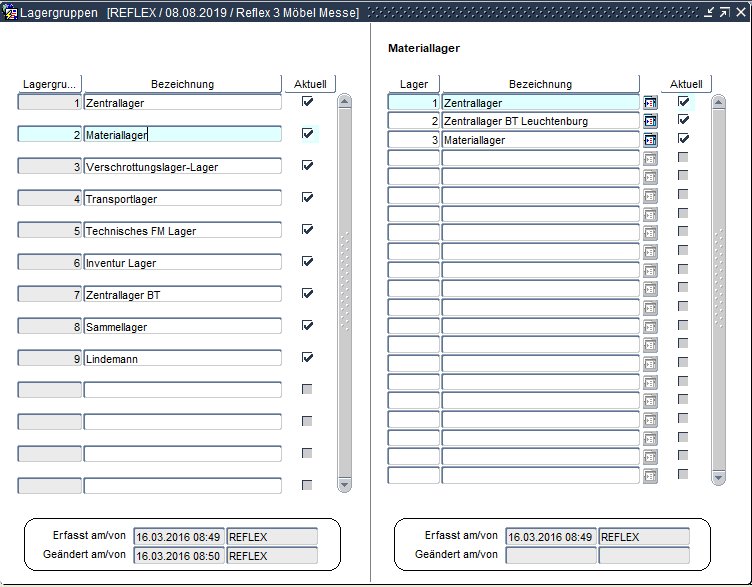Toggle Aktuell checkbox for Lindemann group
The height and width of the screenshot is (587, 752).
pos(307,357)
